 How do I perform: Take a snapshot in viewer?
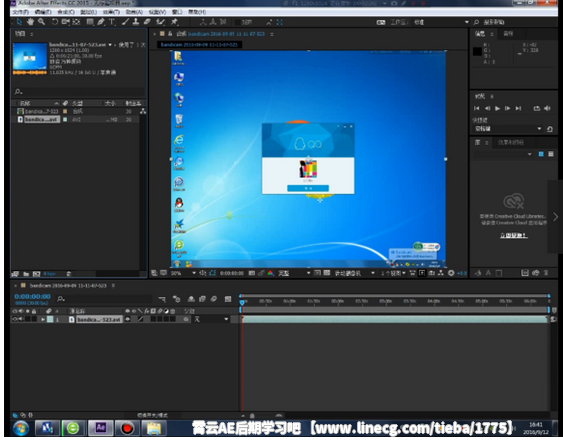[x=252, y=273]
